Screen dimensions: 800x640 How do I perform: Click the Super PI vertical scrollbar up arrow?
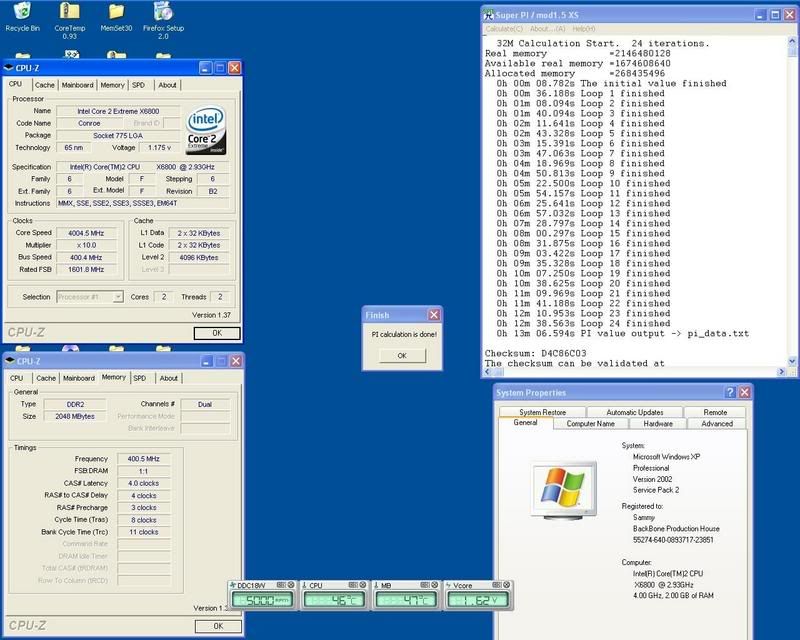click(792, 40)
